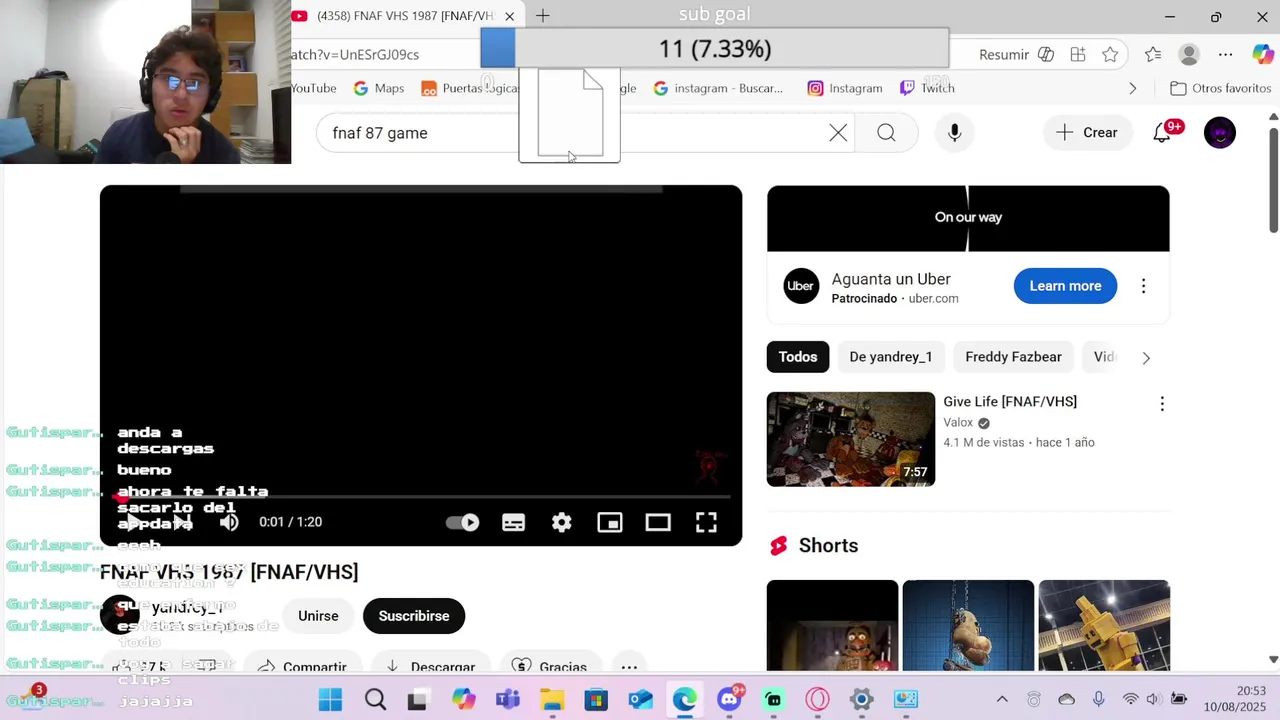Open the Uber ad thumbnail 'On our way'

tap(968, 218)
